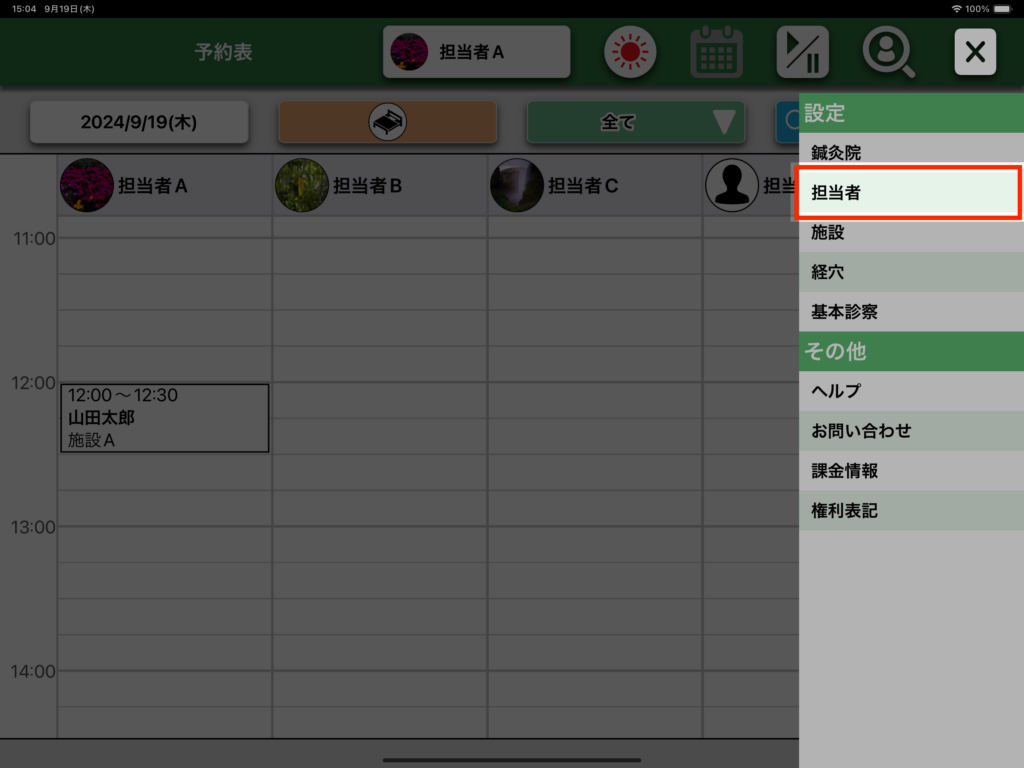Viewport: 1024px width, 768px height.
Task: Open ヘルプ from the menu
Action: [x=908, y=391]
